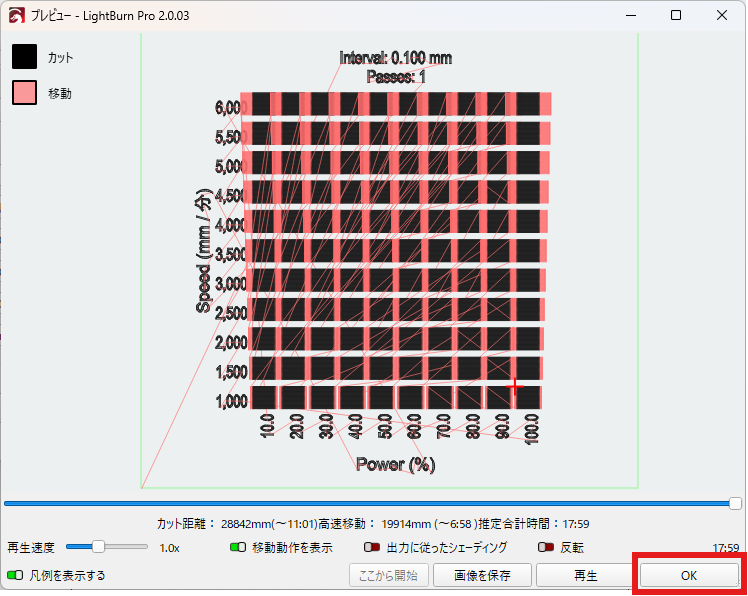Viewport: 748px width, 596px height.
Task: Minimize the プレビュー window
Action: pos(630,16)
